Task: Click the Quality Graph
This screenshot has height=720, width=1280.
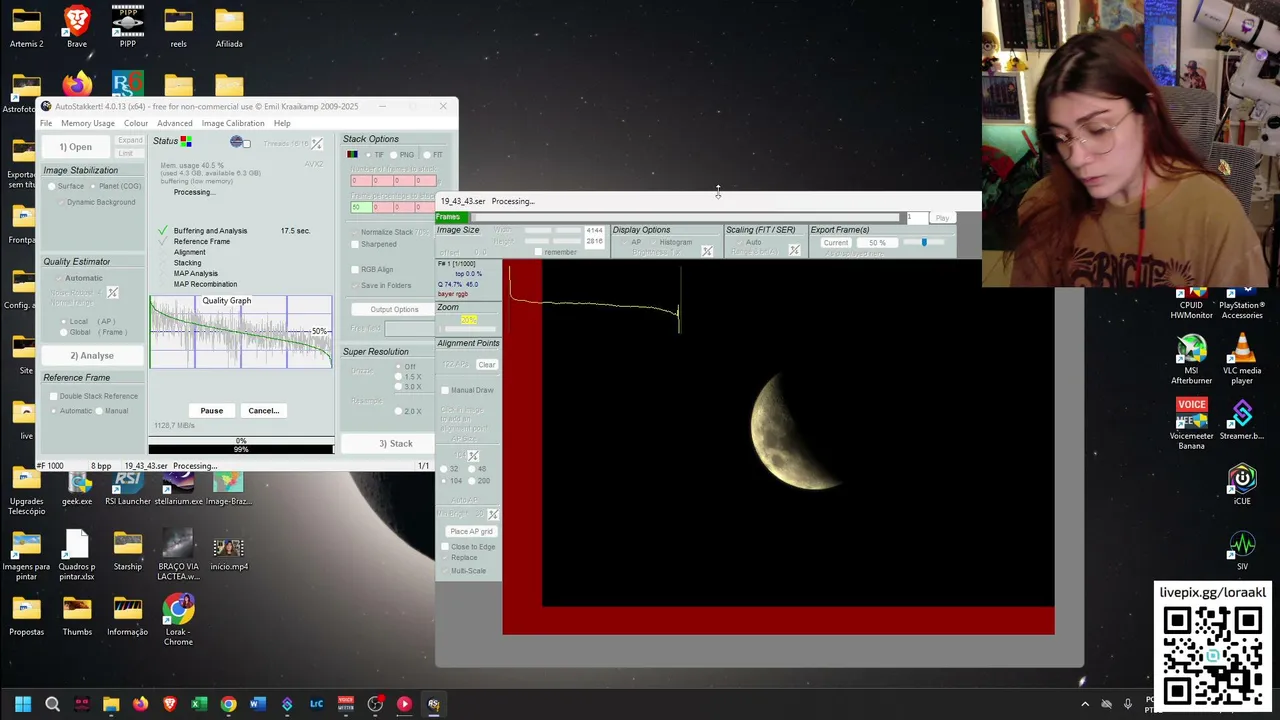Action: point(241,332)
